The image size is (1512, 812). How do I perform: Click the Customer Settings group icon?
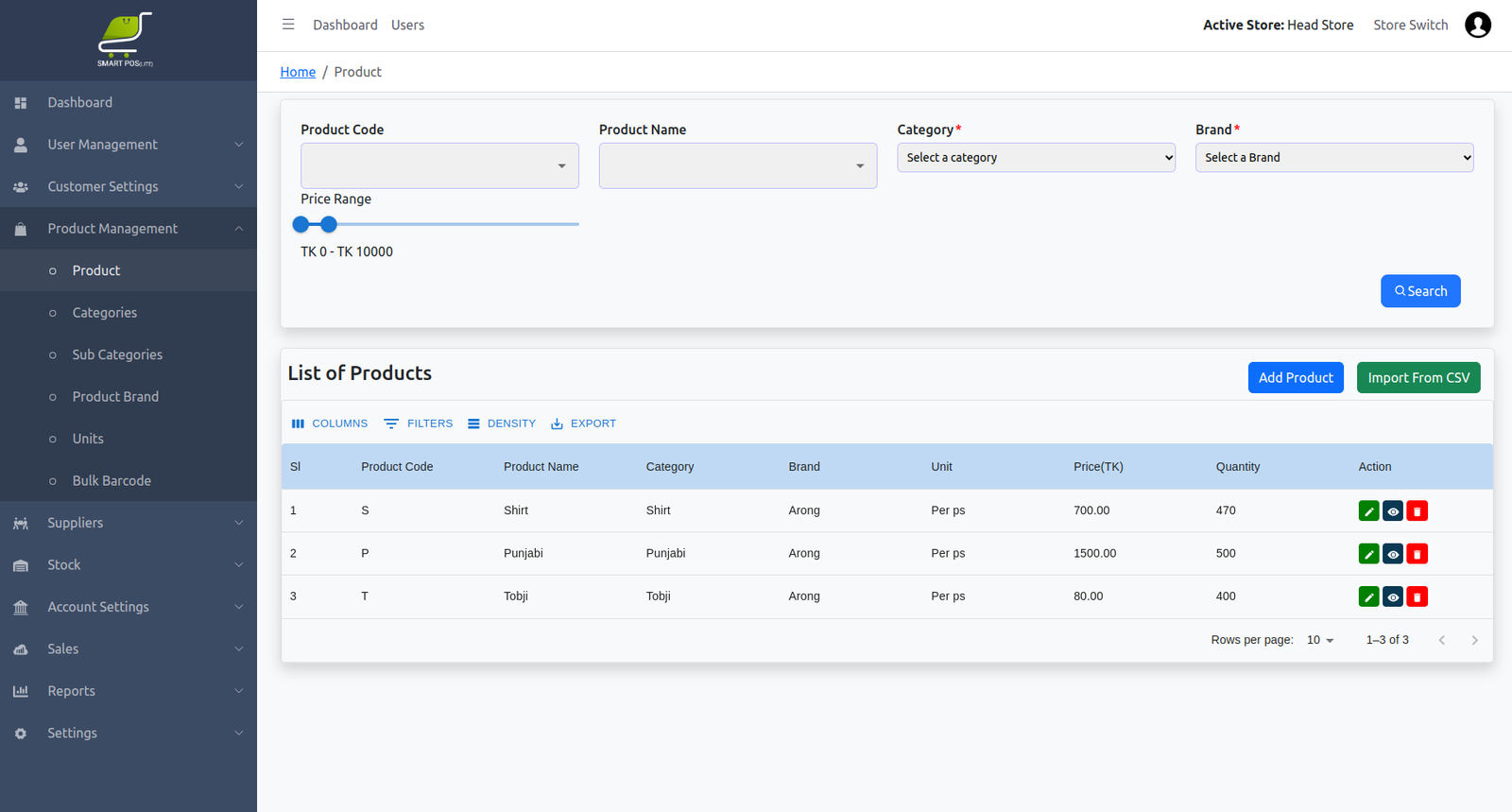tap(21, 187)
